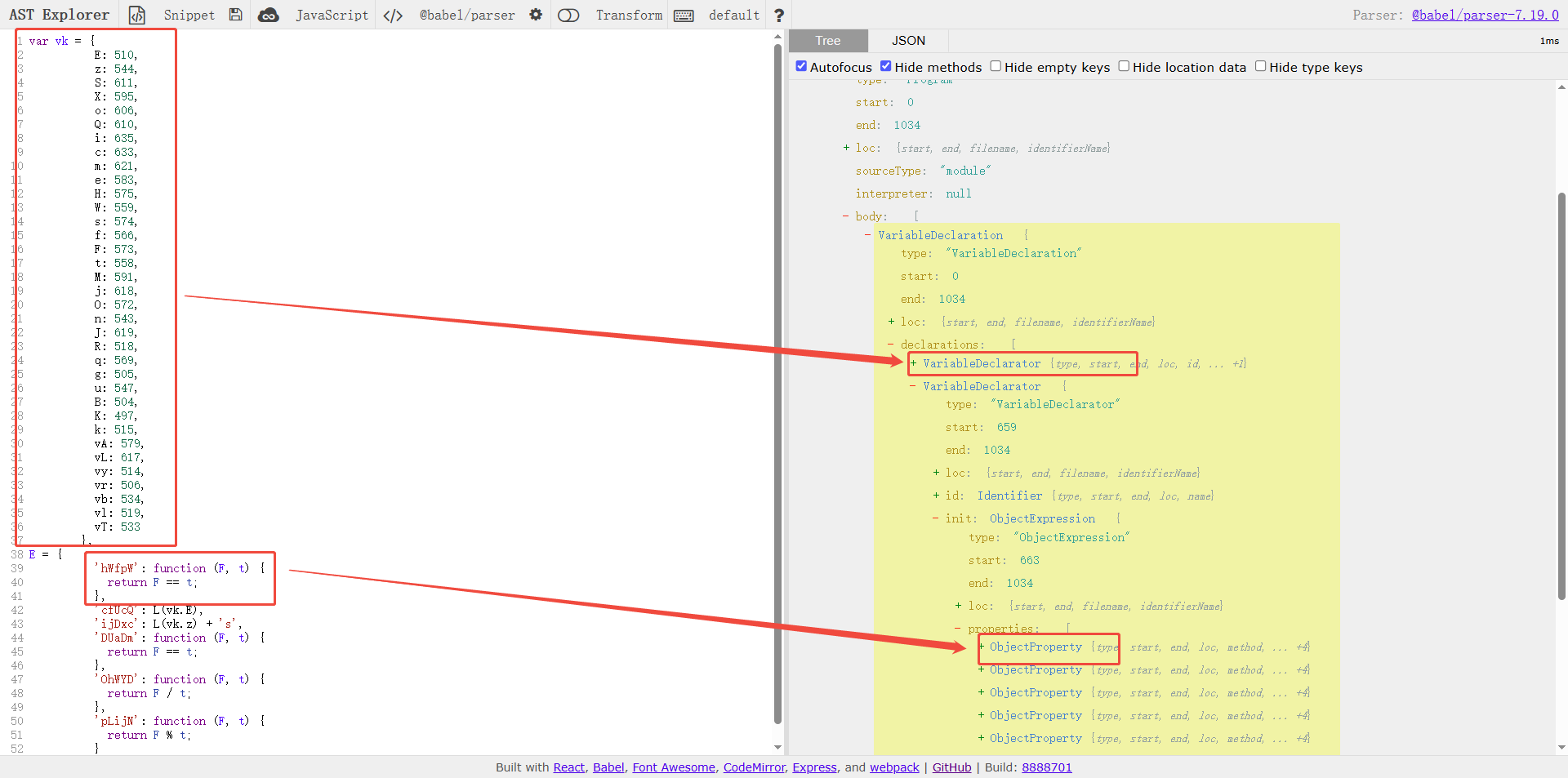Open the React footer link
1568x778 pixels.
pos(569,767)
